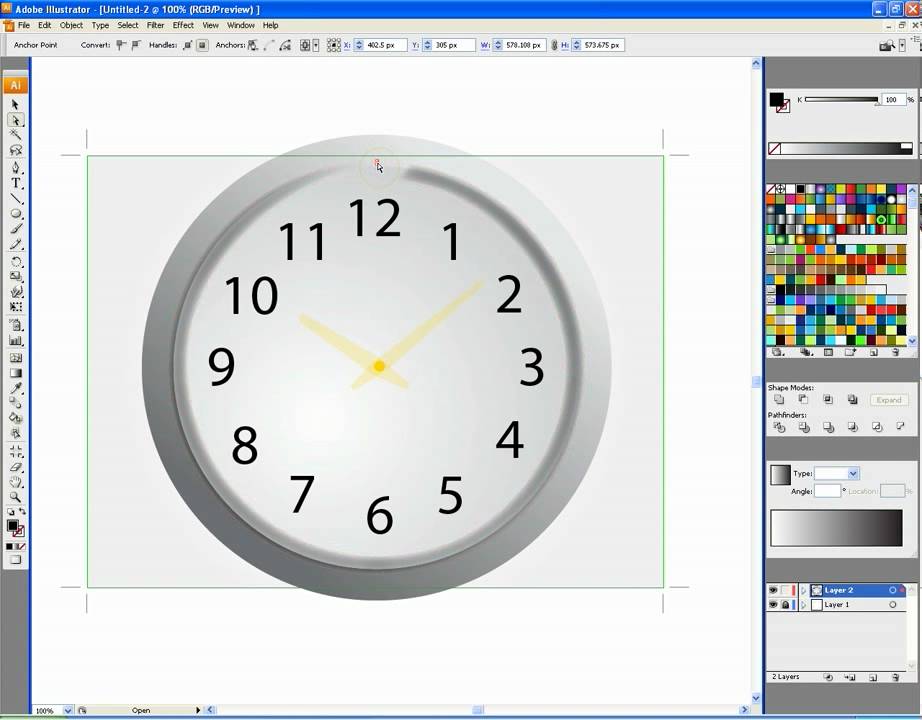Open the Filter menu
This screenshot has width=922, height=720.
pyautogui.click(x=155, y=25)
